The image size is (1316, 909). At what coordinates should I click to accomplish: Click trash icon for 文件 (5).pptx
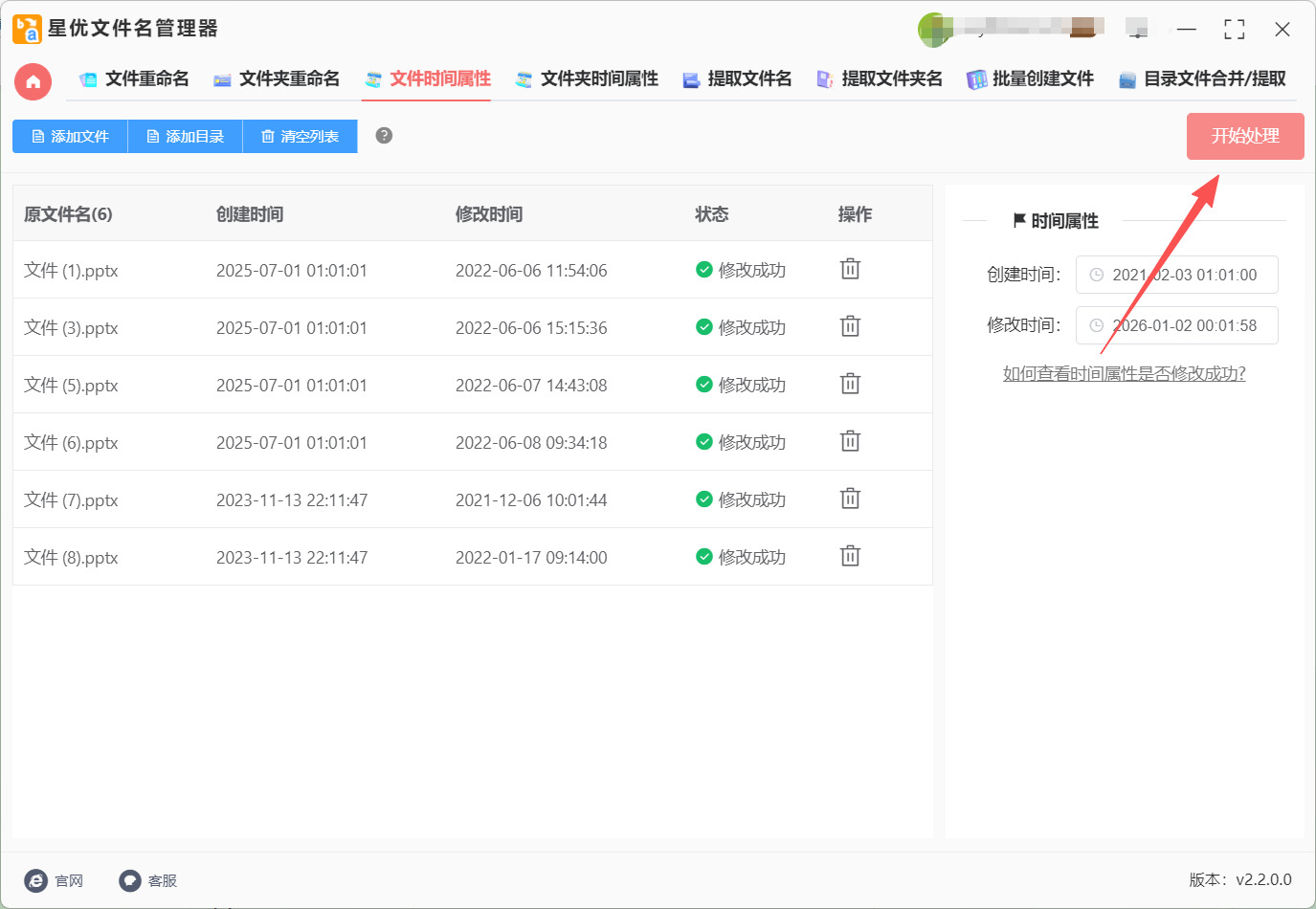tap(850, 384)
